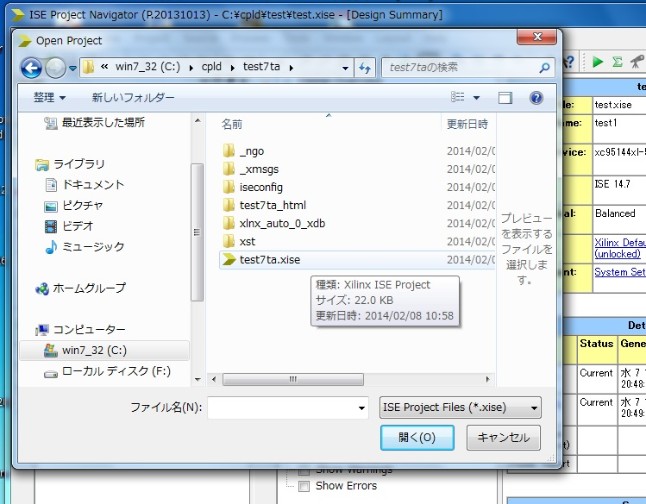This screenshot has width=646, height=504.
Task: Open the view options dropdown arrow
Action: click(476, 98)
